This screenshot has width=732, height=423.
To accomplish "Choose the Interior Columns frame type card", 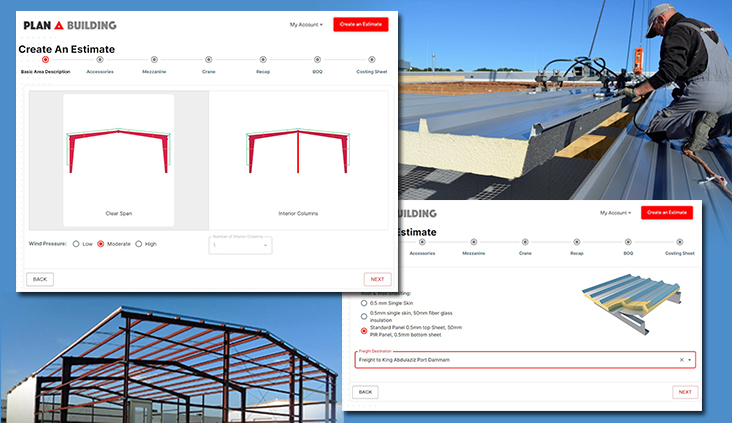I will pos(298,160).
